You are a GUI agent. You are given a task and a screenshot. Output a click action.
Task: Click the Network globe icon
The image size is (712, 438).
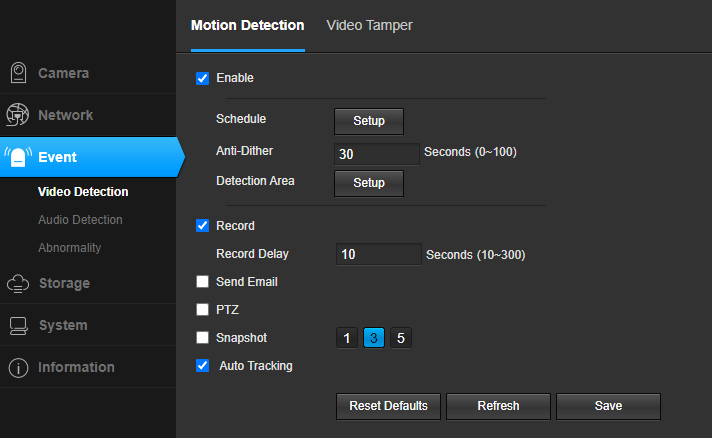(17, 115)
